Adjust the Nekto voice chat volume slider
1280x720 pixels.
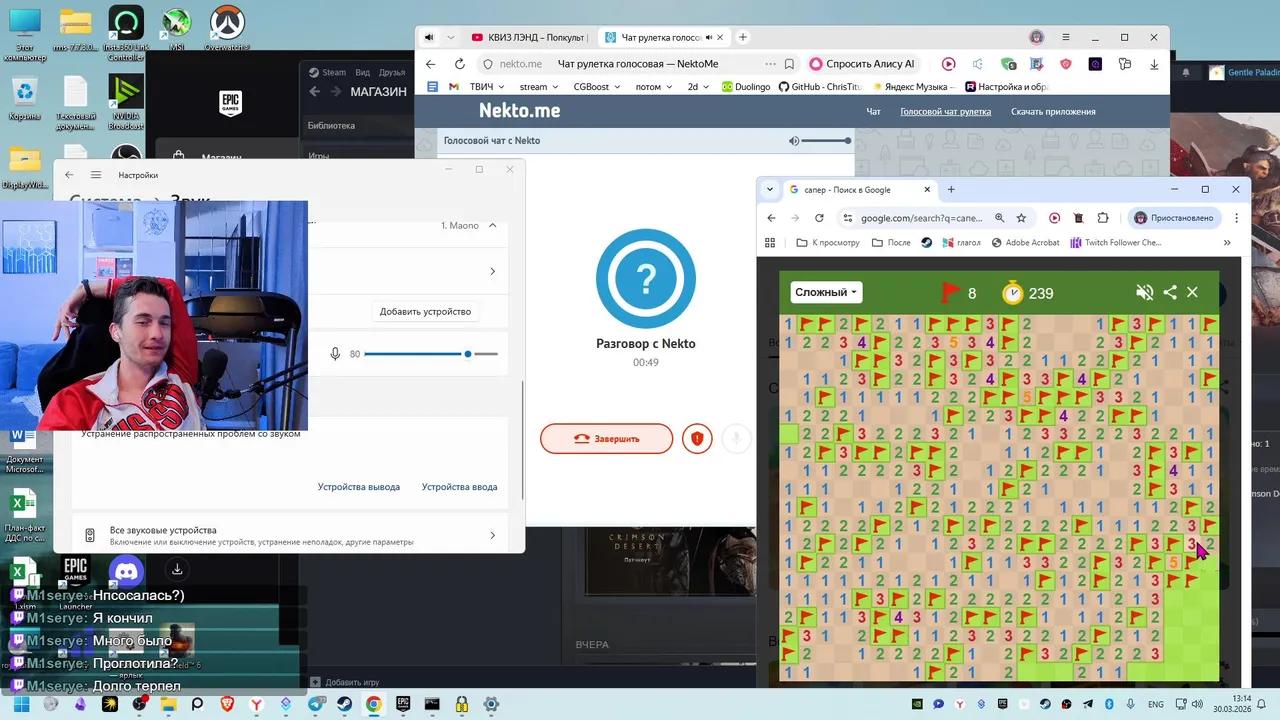pos(826,141)
